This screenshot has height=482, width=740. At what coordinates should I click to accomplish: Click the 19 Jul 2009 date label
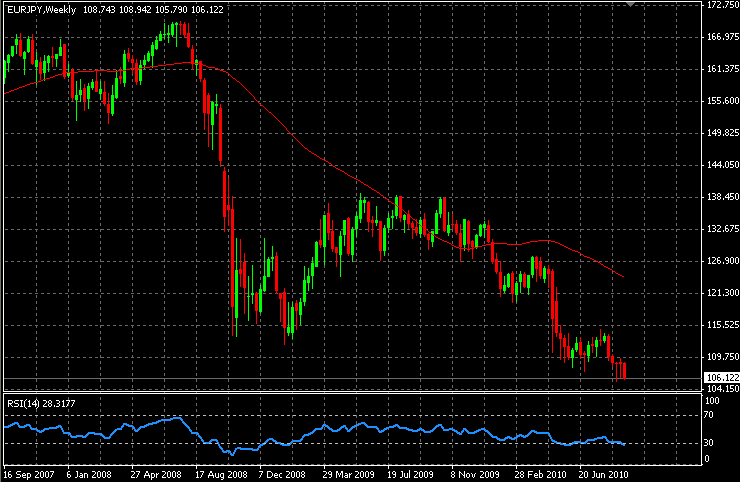pyautogui.click(x=410, y=474)
